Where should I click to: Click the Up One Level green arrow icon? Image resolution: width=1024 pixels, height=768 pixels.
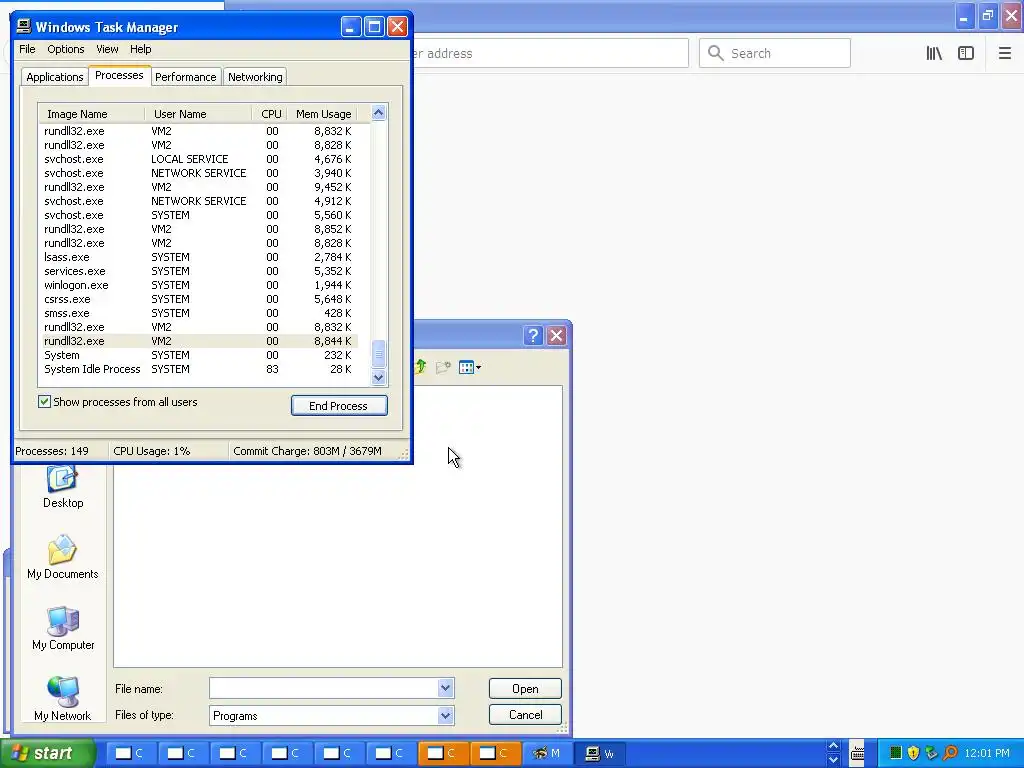click(421, 367)
